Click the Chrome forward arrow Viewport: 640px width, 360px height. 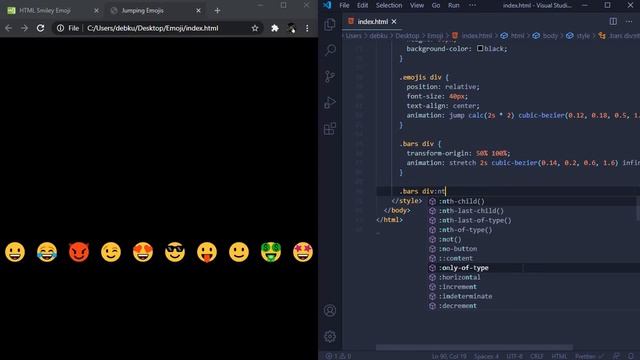[x=24, y=28]
